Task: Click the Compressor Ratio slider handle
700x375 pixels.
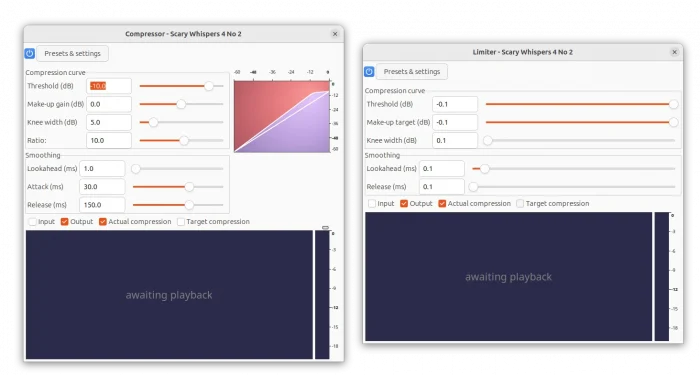Action: 184,141
